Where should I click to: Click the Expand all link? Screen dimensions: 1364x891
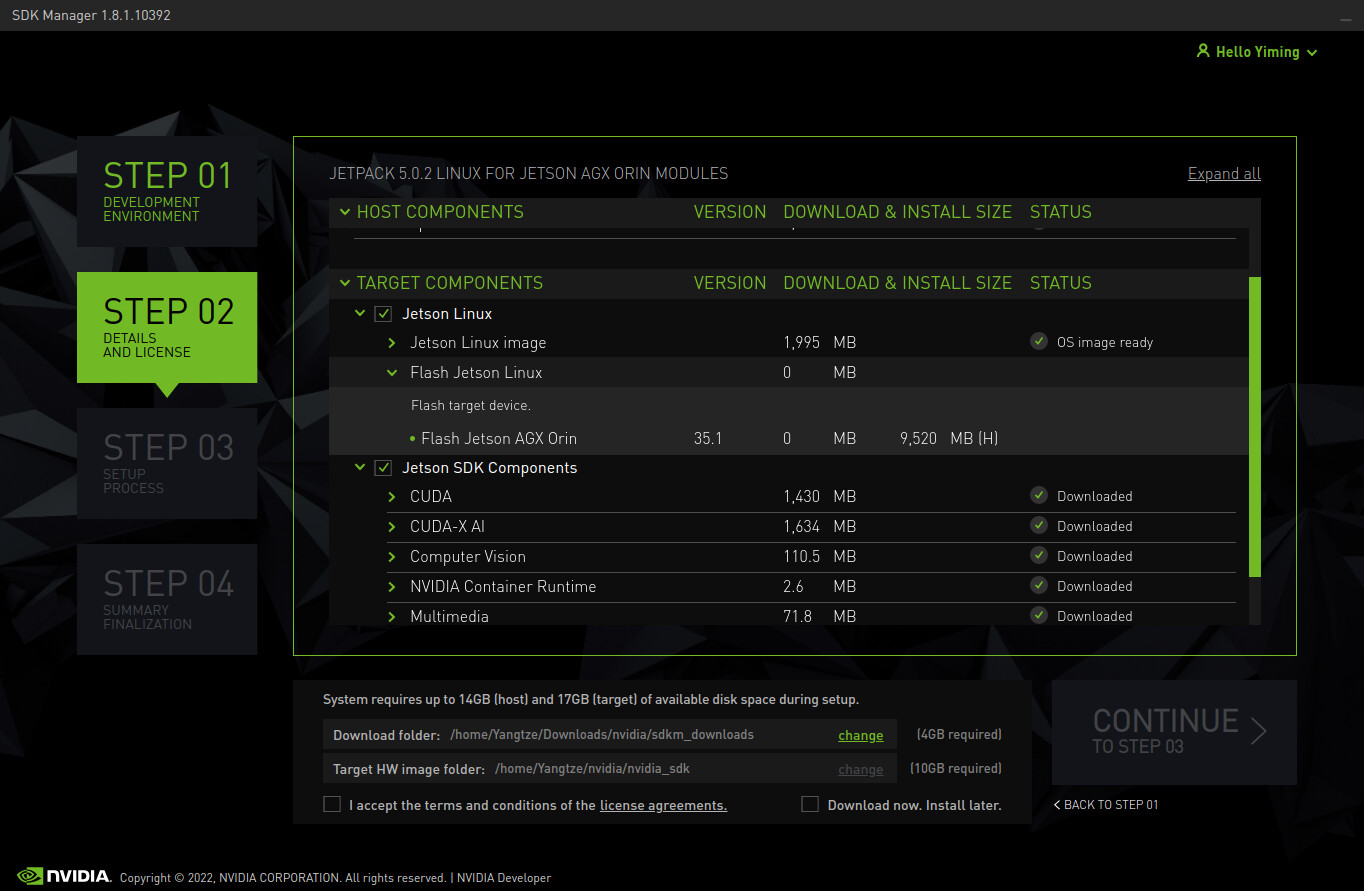[x=1224, y=173]
